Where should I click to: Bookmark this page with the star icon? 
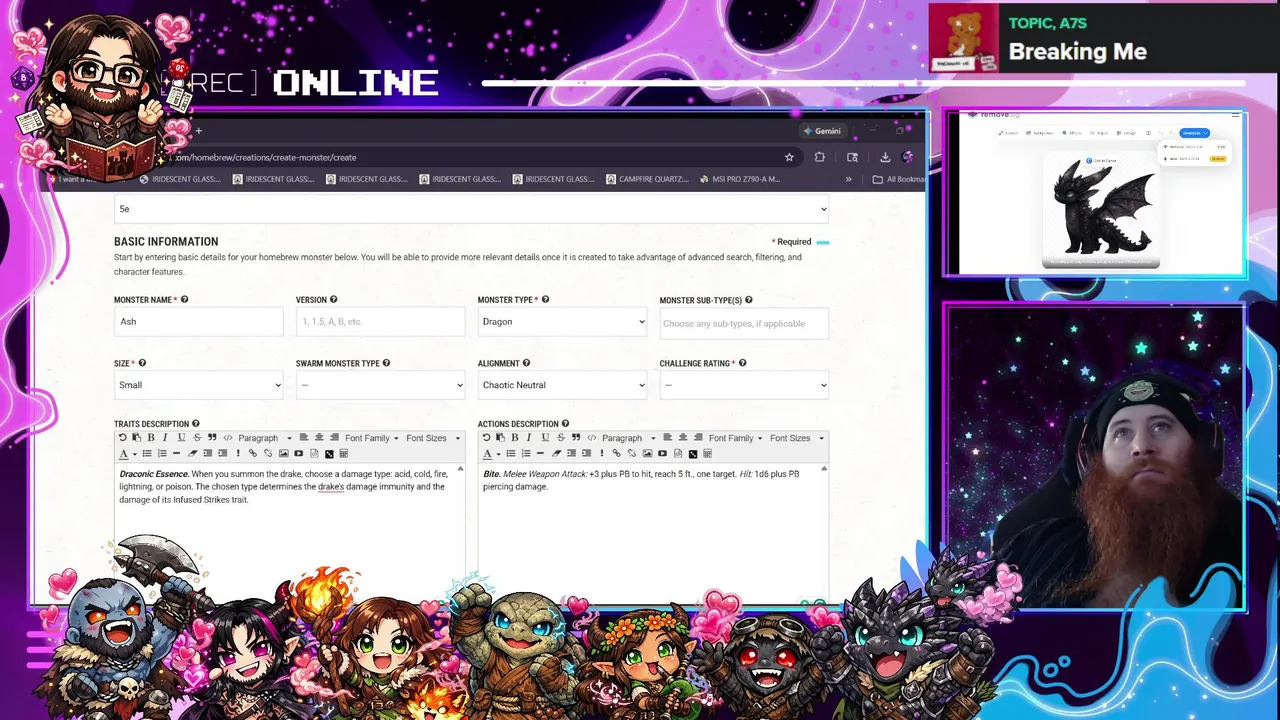(x=789, y=157)
